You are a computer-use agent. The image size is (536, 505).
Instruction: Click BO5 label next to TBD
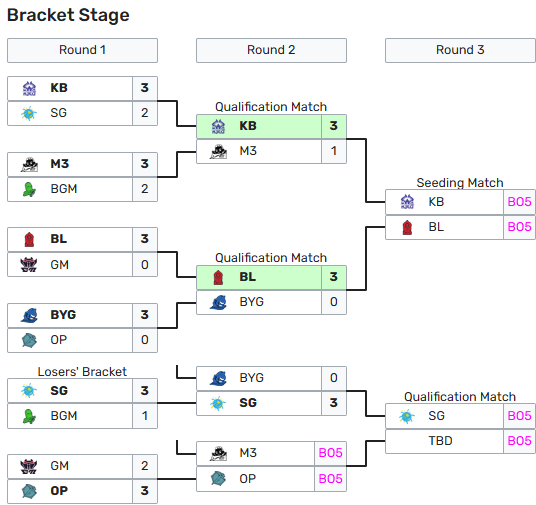(519, 441)
